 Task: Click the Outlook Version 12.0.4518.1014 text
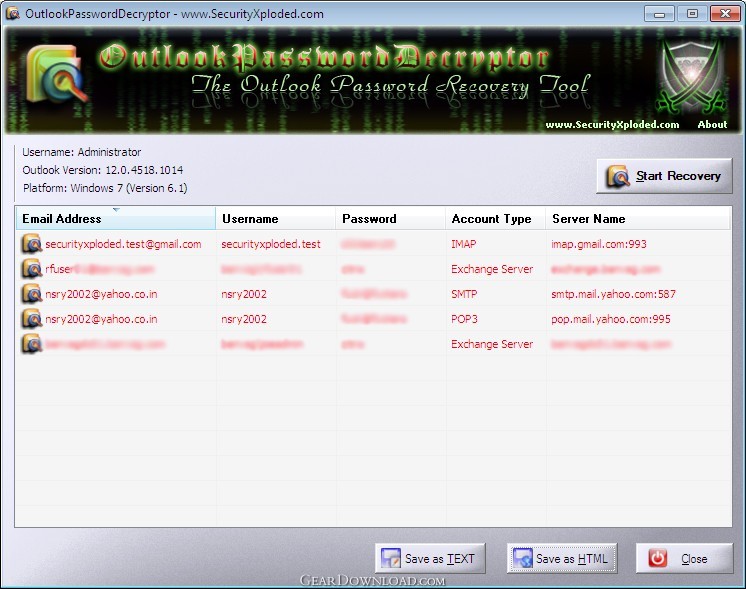point(103,170)
